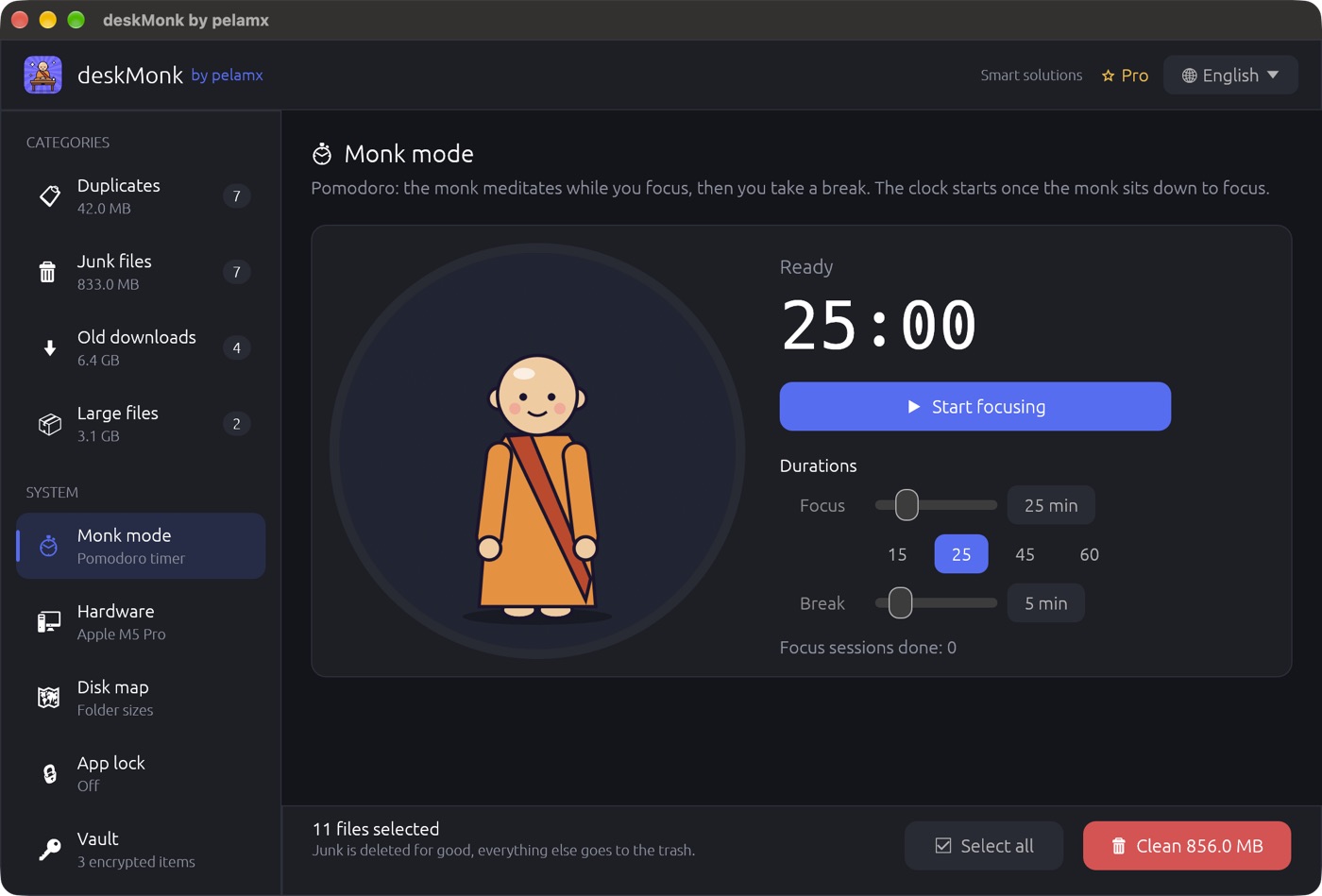The width and height of the screenshot is (1322, 896).
Task: Open the English language dropdown arrow
Action: 1273,75
